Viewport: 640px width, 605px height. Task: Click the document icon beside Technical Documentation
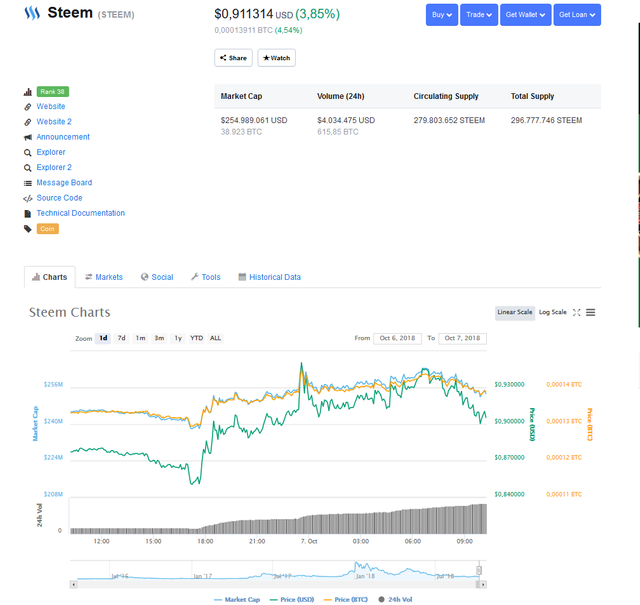[x=28, y=214]
